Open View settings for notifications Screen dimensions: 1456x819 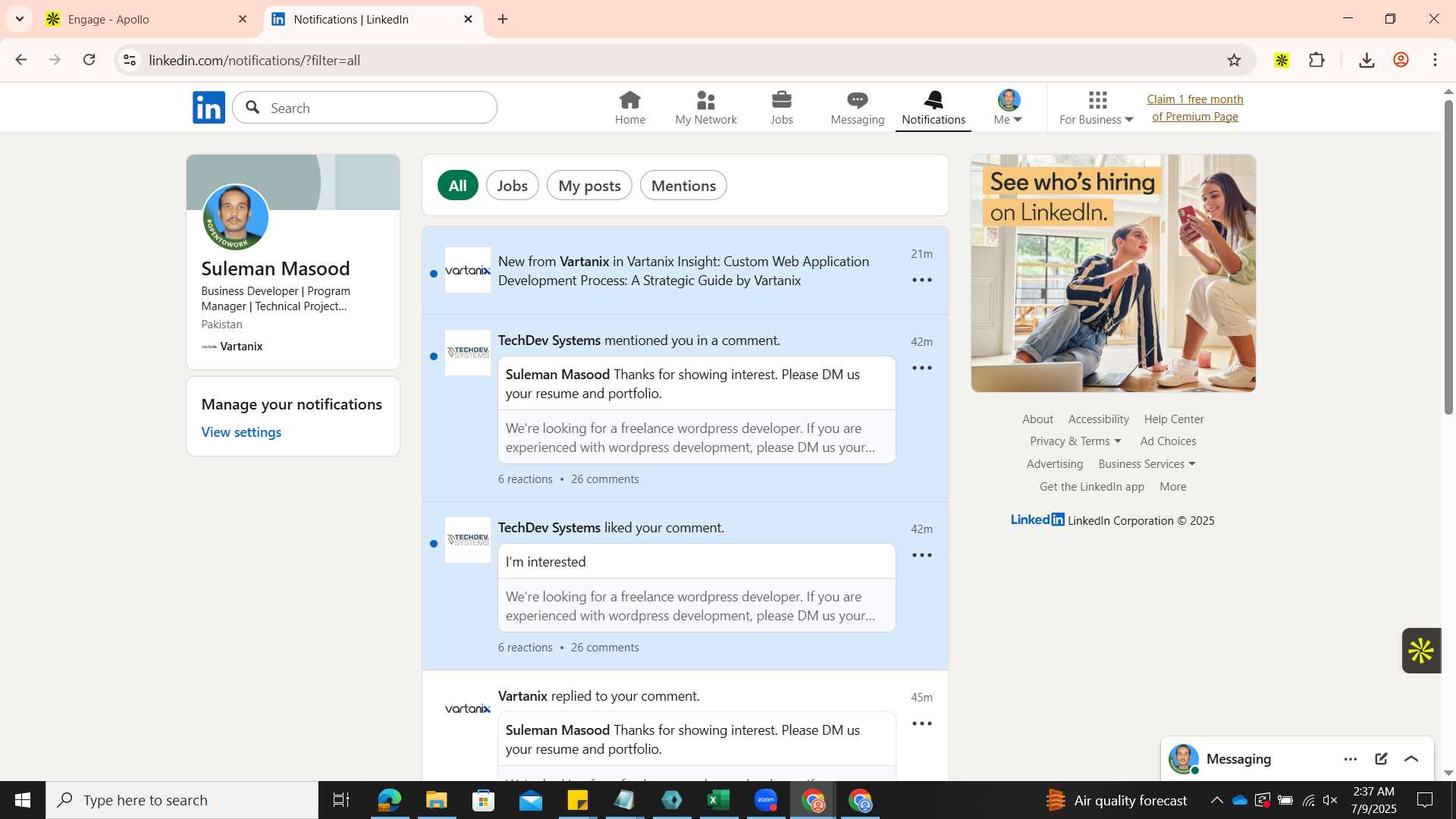pos(241,432)
